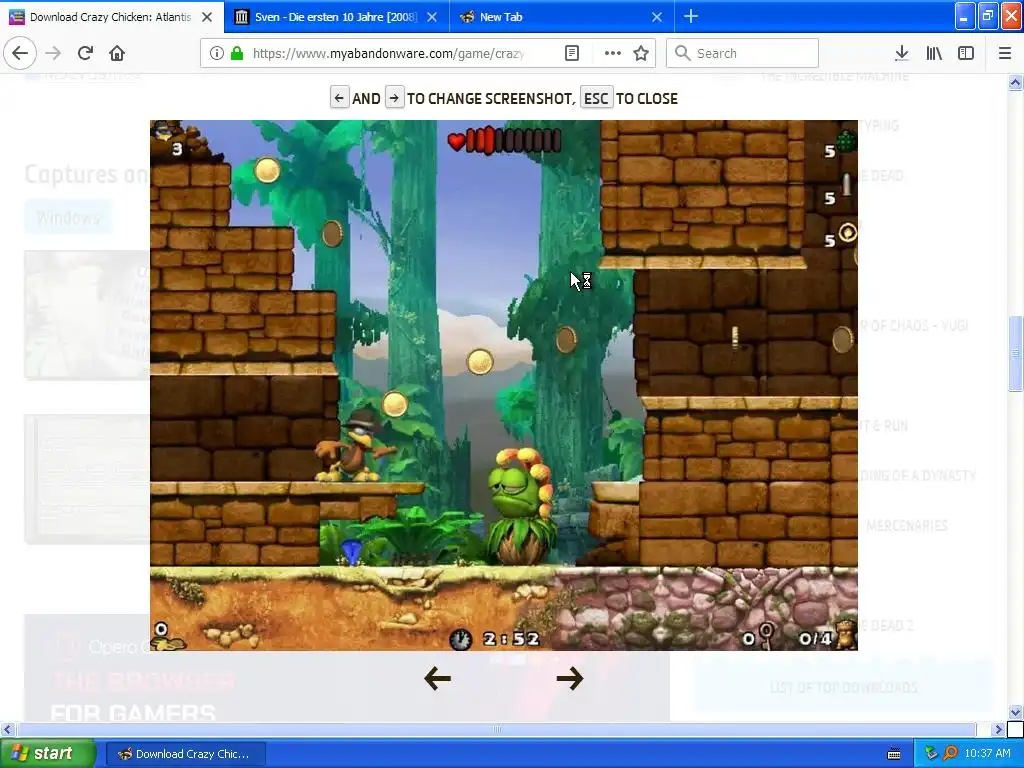Click the right arrow key hint
The height and width of the screenshot is (768, 1024).
[394, 99]
